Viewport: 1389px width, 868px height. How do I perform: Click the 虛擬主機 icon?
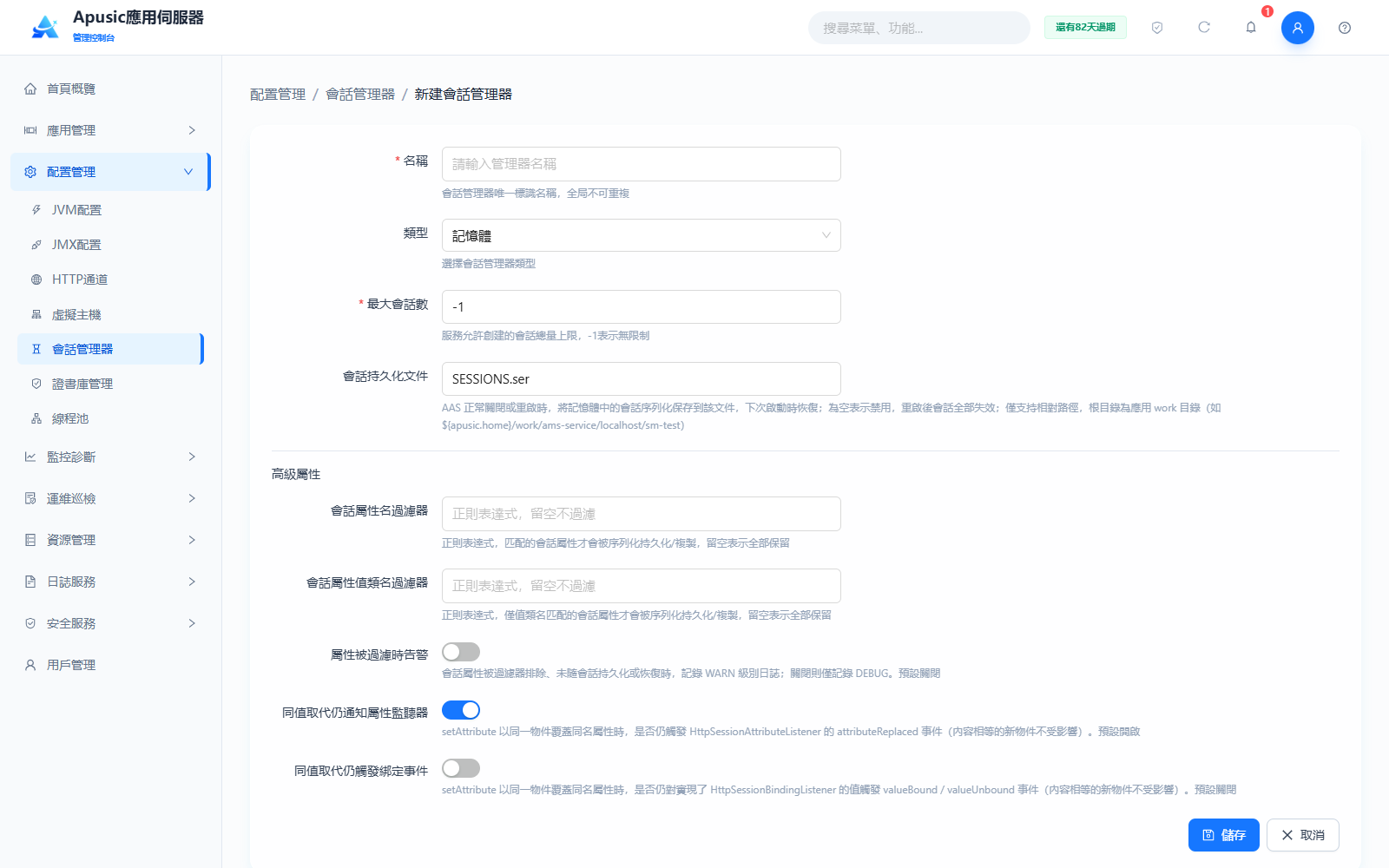pyautogui.click(x=36, y=314)
